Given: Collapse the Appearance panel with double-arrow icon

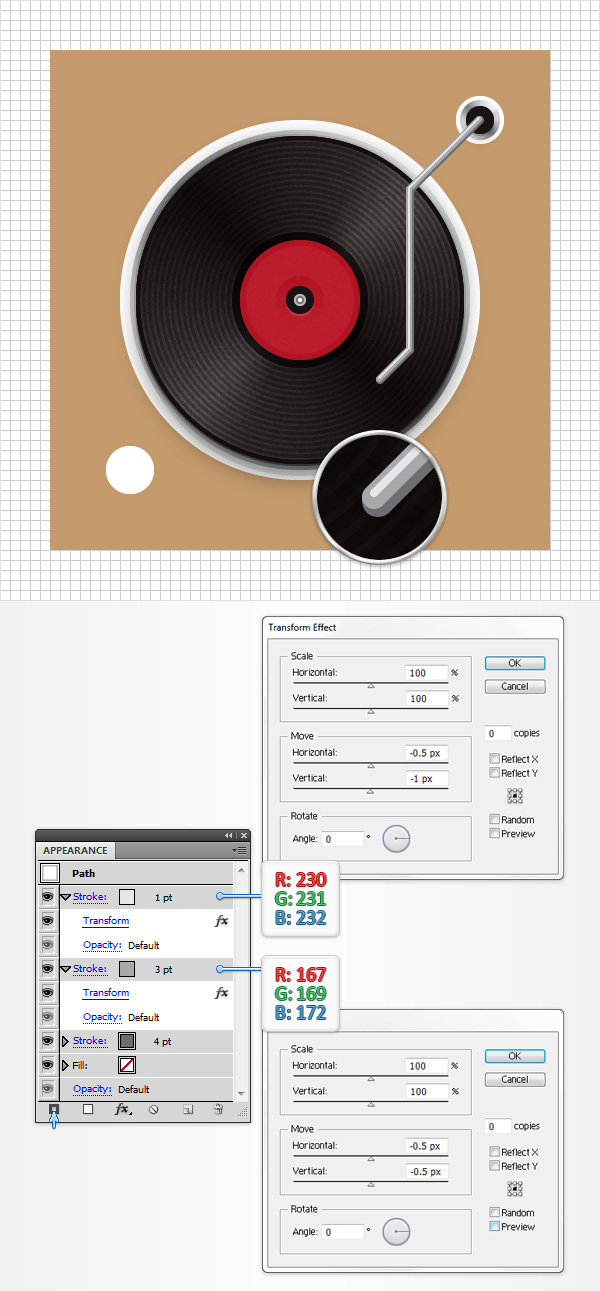Looking at the screenshot, I should pos(228,835).
